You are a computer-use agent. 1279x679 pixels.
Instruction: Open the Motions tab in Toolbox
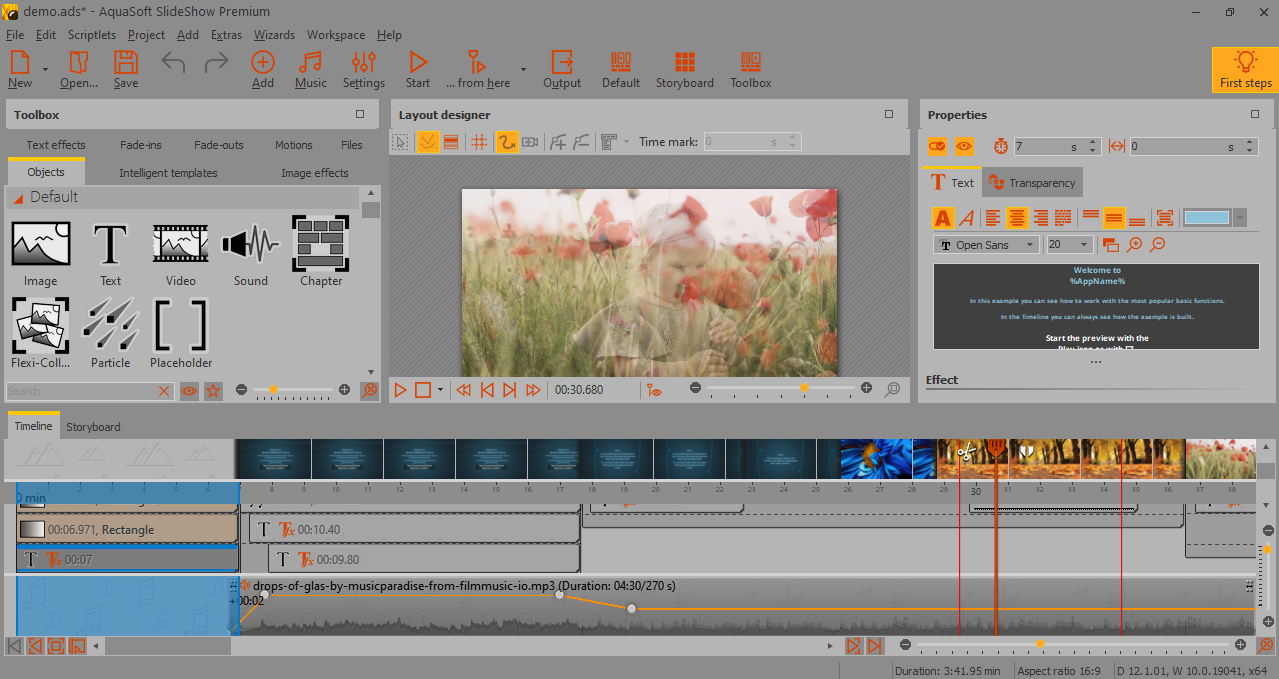[x=294, y=145]
